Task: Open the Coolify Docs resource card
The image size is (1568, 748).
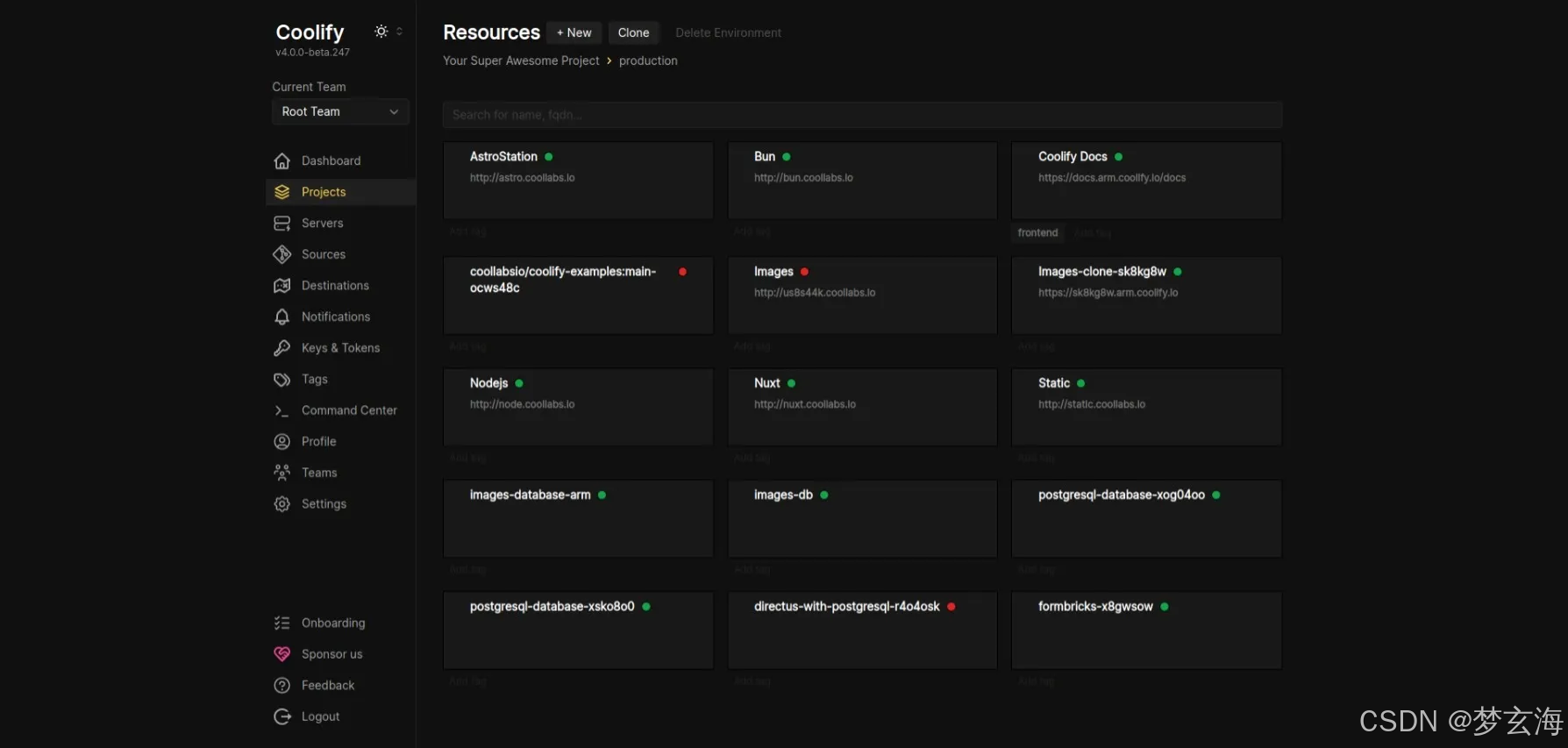Action: coord(1146,181)
